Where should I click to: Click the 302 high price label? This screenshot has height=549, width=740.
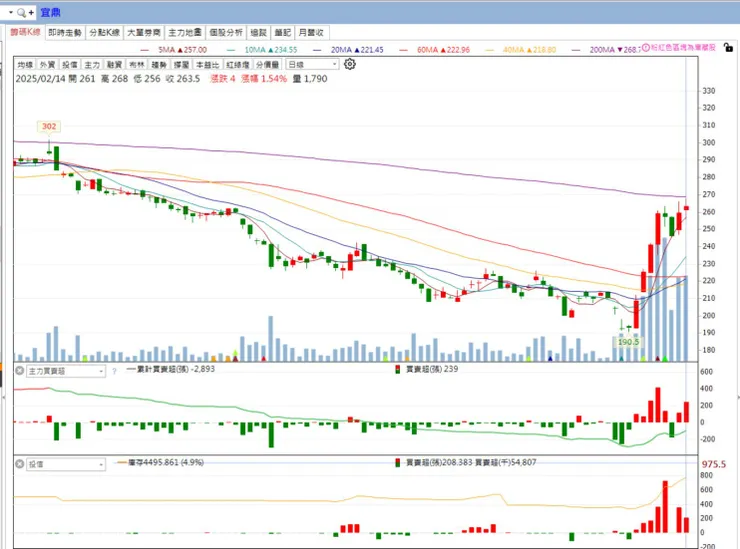coord(49,126)
